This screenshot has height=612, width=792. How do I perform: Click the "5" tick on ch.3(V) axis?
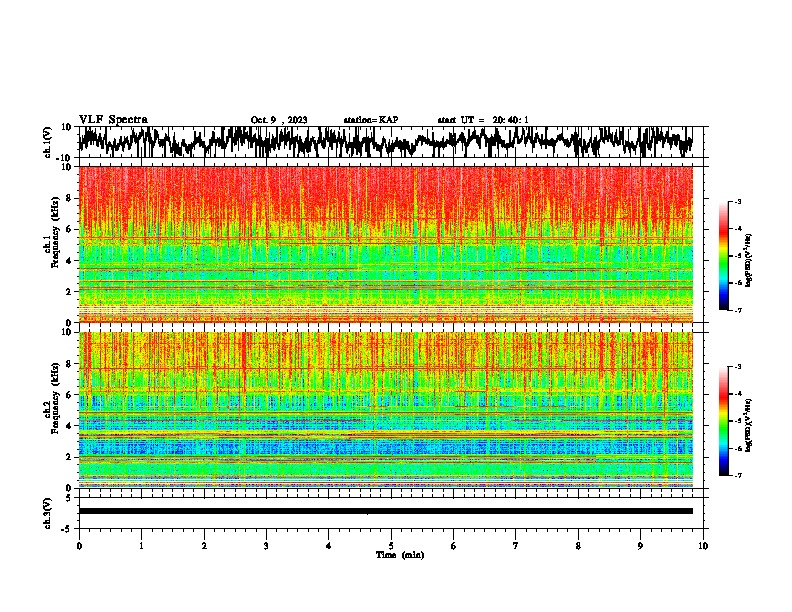(69, 498)
